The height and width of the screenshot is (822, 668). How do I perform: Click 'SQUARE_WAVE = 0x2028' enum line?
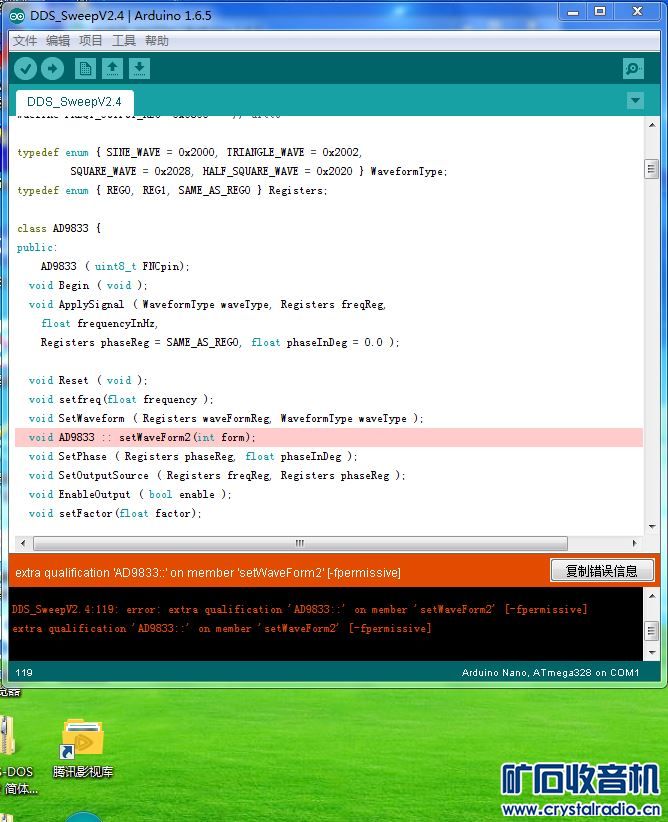click(x=259, y=171)
